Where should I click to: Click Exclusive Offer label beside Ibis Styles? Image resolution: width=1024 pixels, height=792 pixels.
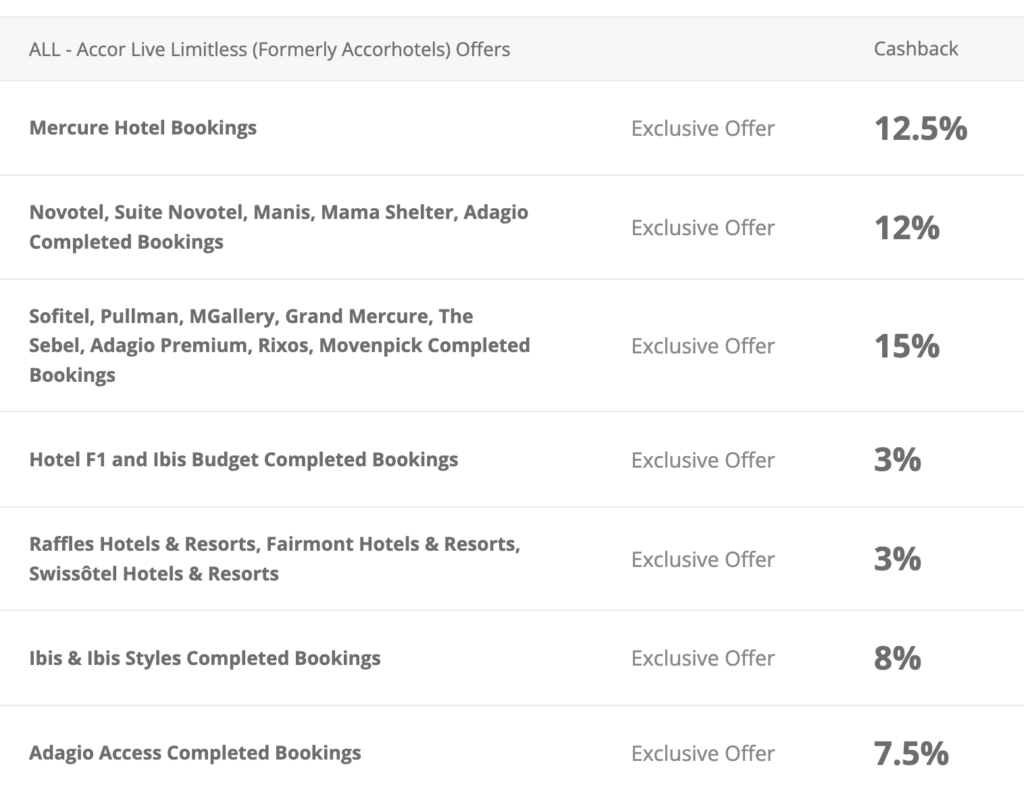coord(703,658)
